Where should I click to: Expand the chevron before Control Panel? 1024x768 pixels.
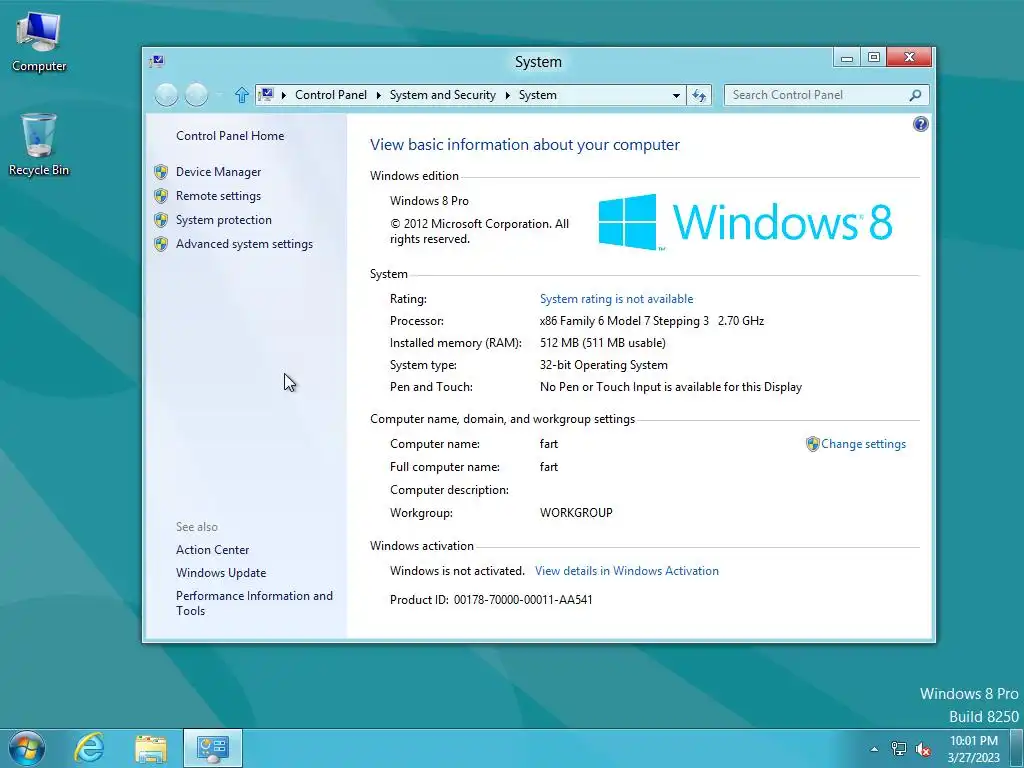(283, 95)
